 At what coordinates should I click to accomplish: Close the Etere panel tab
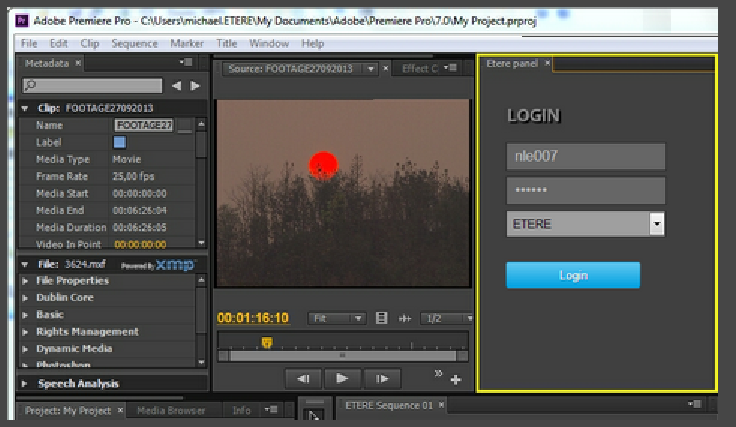pos(548,64)
